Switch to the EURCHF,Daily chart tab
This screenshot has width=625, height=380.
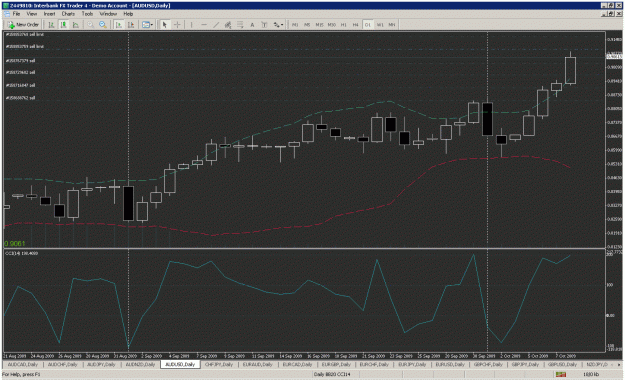click(x=374, y=364)
